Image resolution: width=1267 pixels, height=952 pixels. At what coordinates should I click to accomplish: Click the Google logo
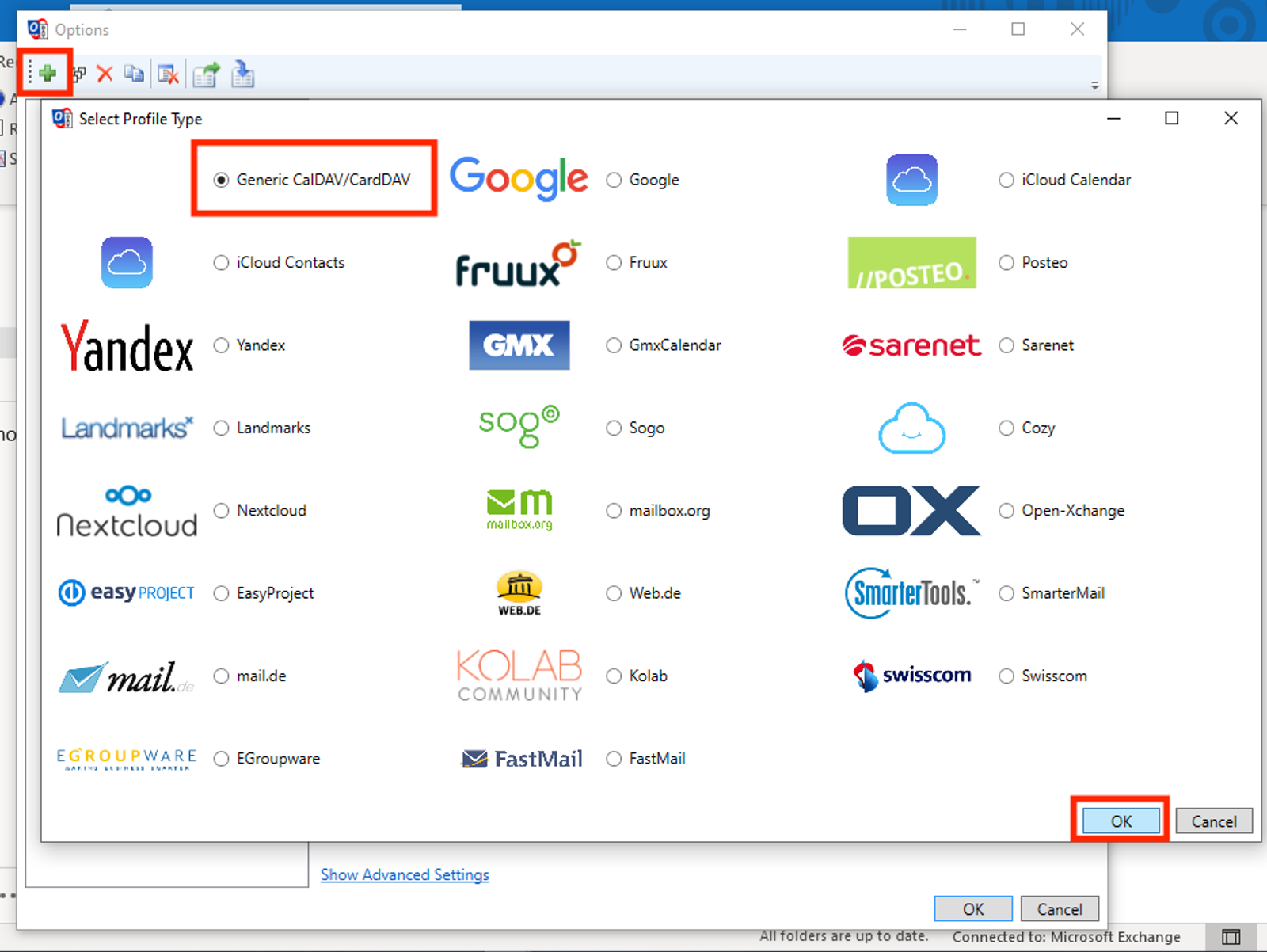(x=519, y=178)
